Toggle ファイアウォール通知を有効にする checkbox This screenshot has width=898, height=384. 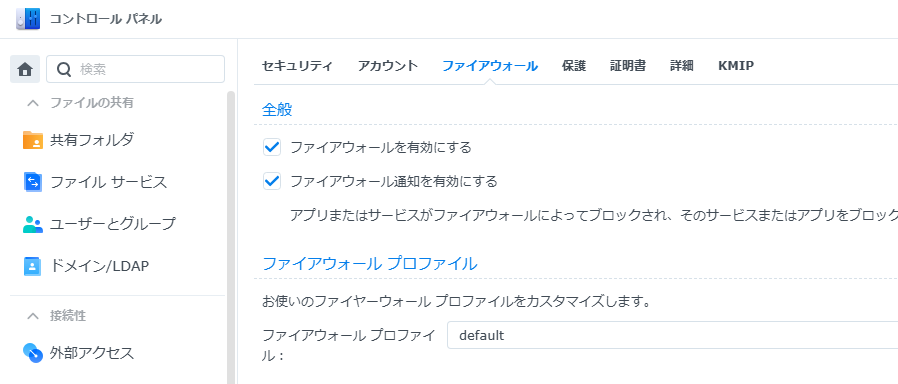[x=271, y=182]
